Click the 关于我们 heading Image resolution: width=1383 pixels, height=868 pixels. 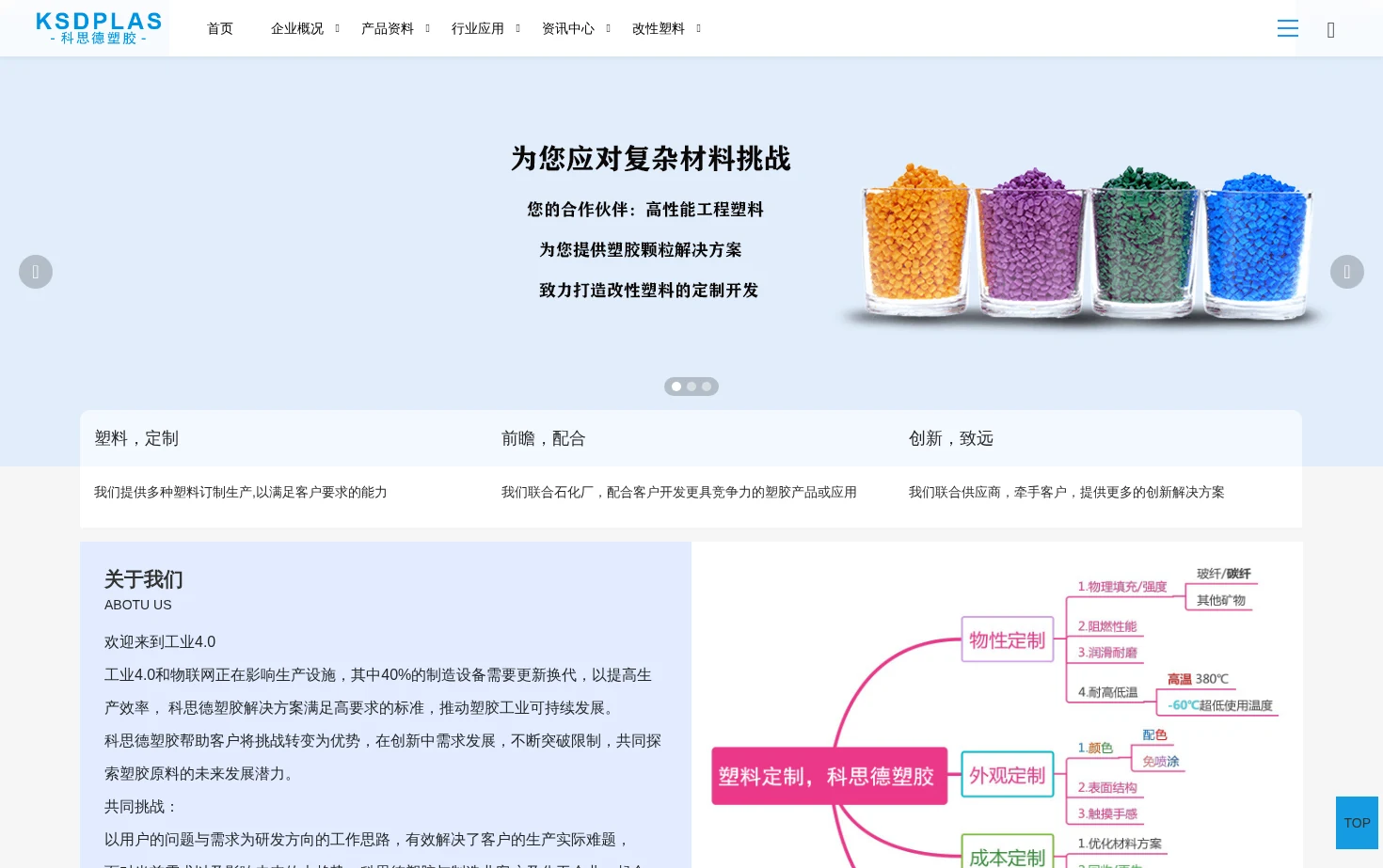click(144, 579)
